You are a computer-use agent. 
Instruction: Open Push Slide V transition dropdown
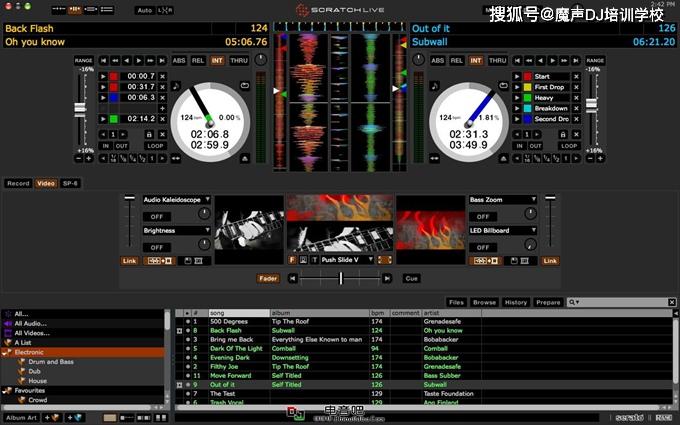pyautogui.click(x=370, y=260)
